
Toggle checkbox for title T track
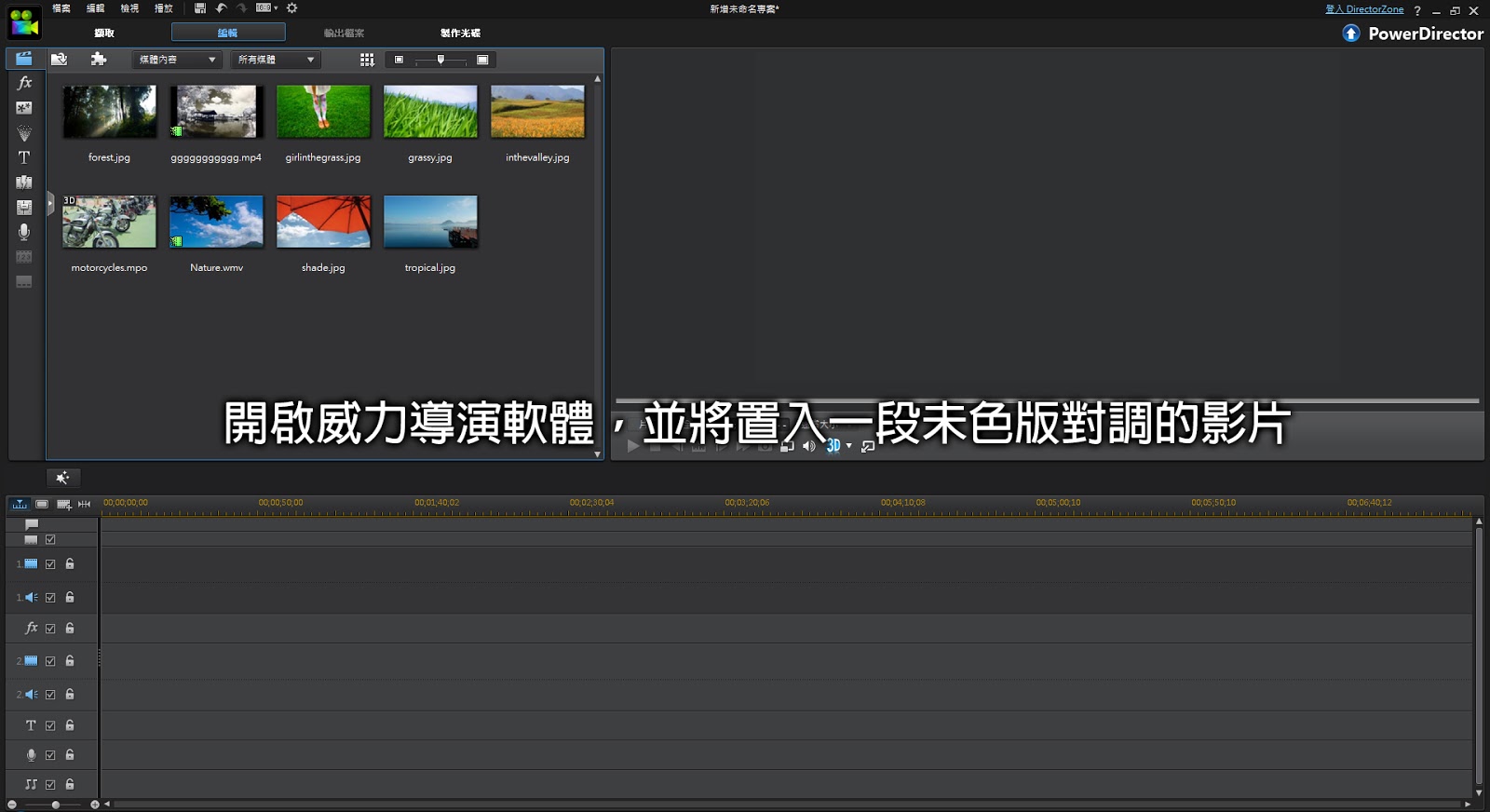click(50, 725)
